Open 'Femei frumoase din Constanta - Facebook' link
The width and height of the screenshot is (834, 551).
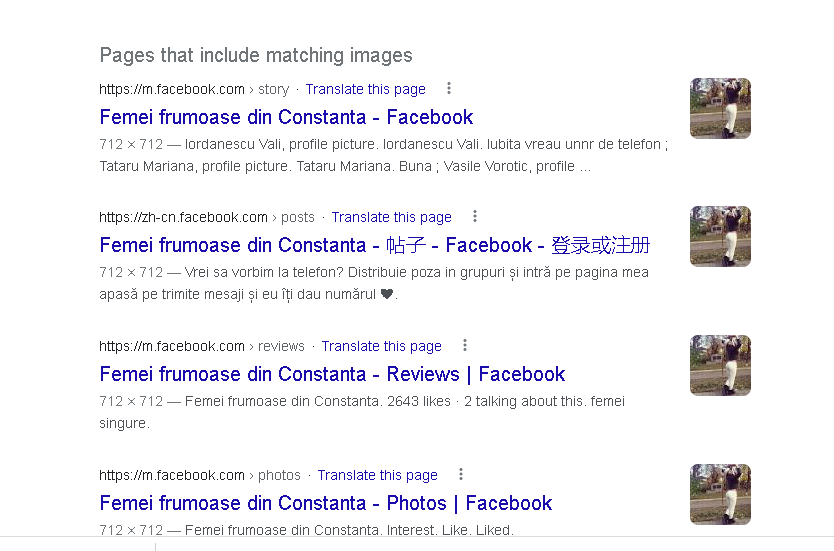286,117
